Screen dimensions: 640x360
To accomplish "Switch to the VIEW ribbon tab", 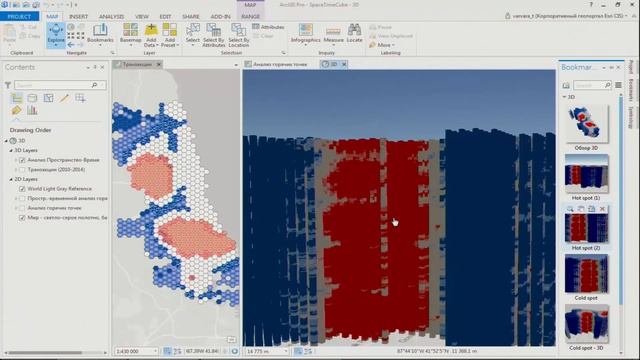I will coord(142,16).
